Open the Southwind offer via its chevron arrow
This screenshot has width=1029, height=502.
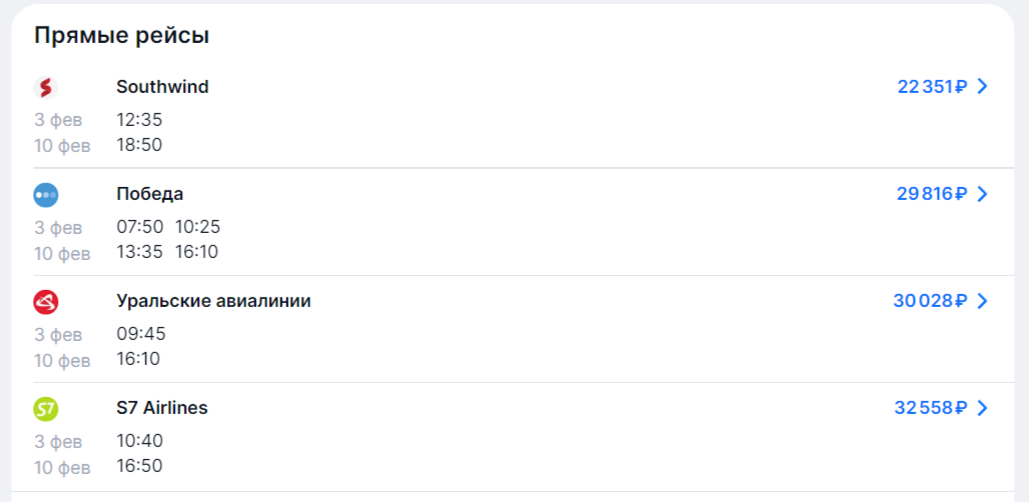tap(982, 87)
